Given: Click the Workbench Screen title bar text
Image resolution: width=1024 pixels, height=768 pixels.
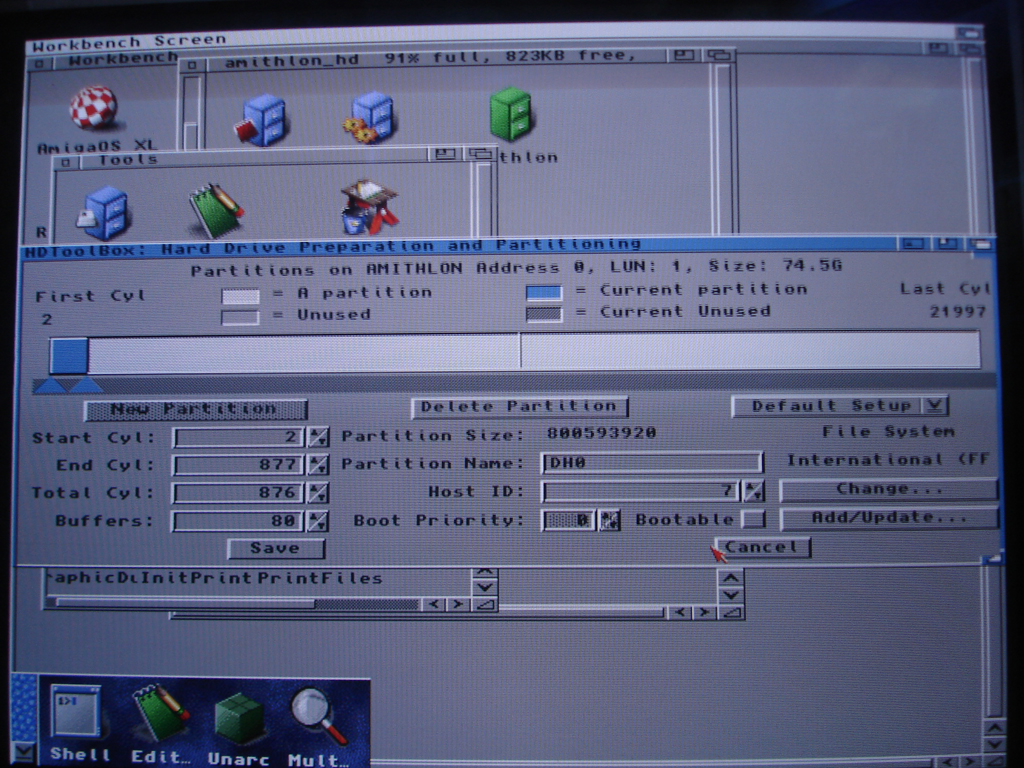Looking at the screenshot, I should tap(129, 42).
